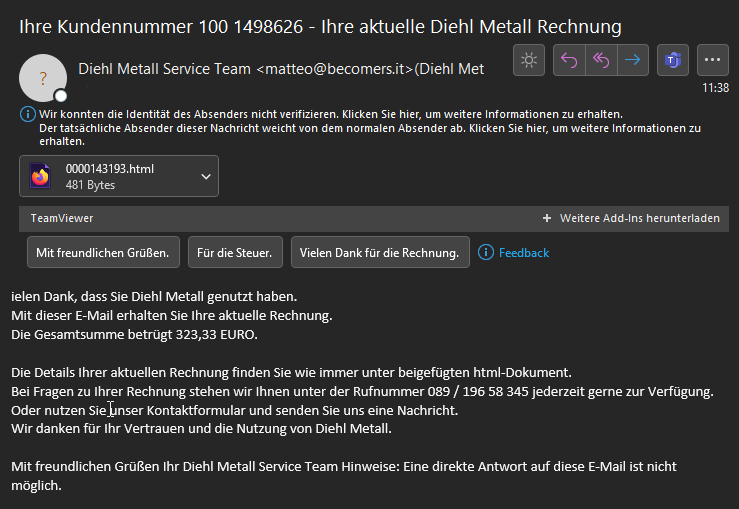Forward the email with the right arrow icon
Screen dimensions: 739x509
[x=633, y=60]
